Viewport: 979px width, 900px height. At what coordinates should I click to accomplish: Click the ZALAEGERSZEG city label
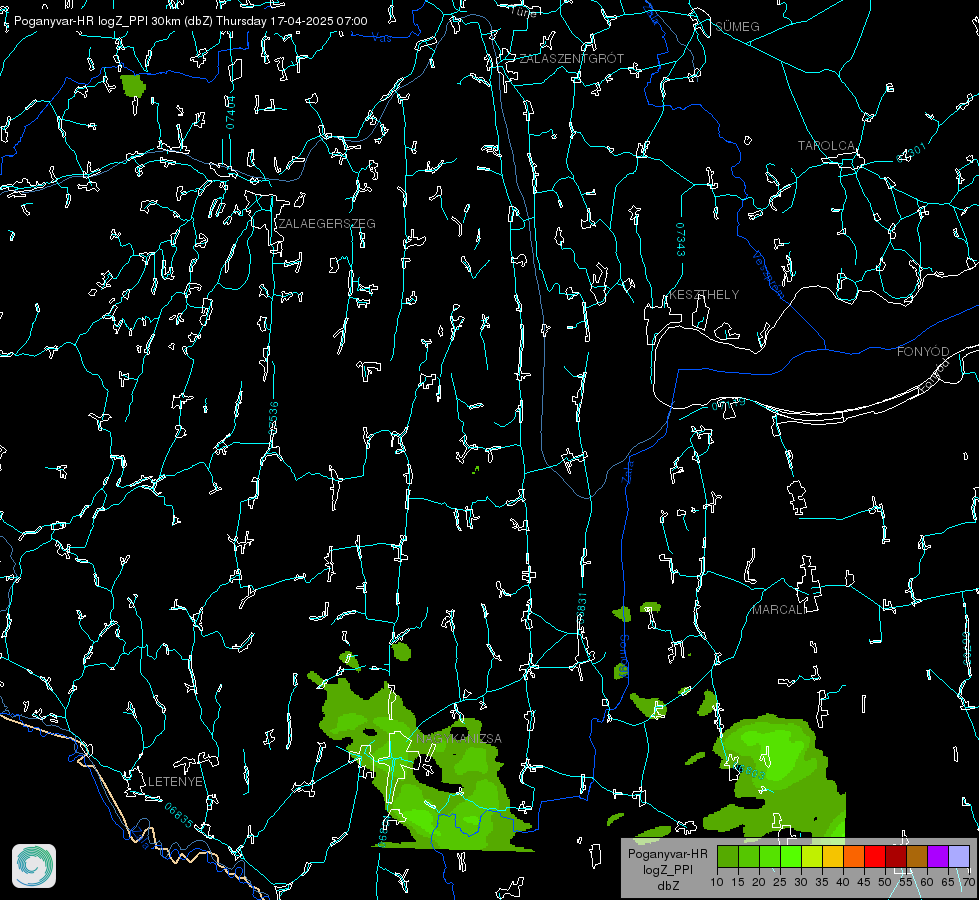(x=327, y=224)
